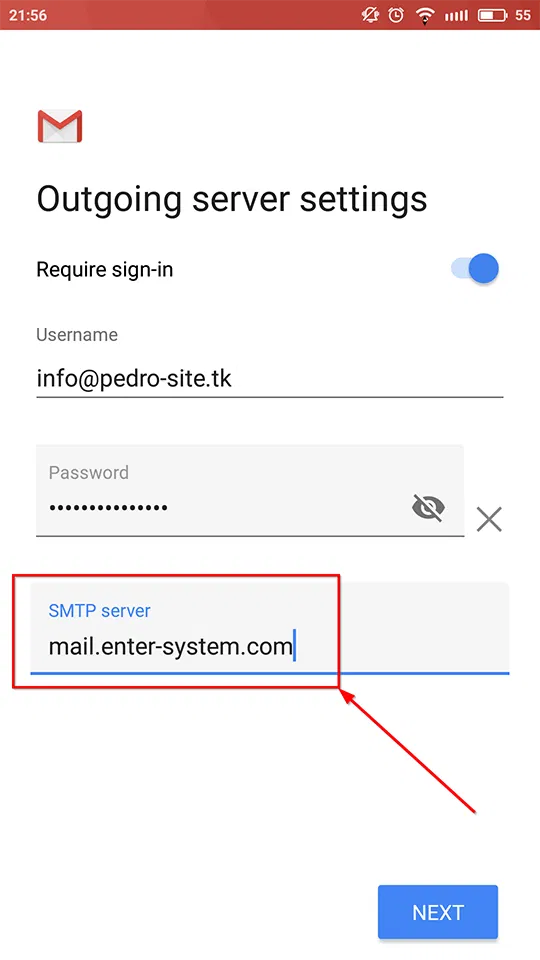
Task: Toggle the Require sign-in switch
Action: coord(475,269)
